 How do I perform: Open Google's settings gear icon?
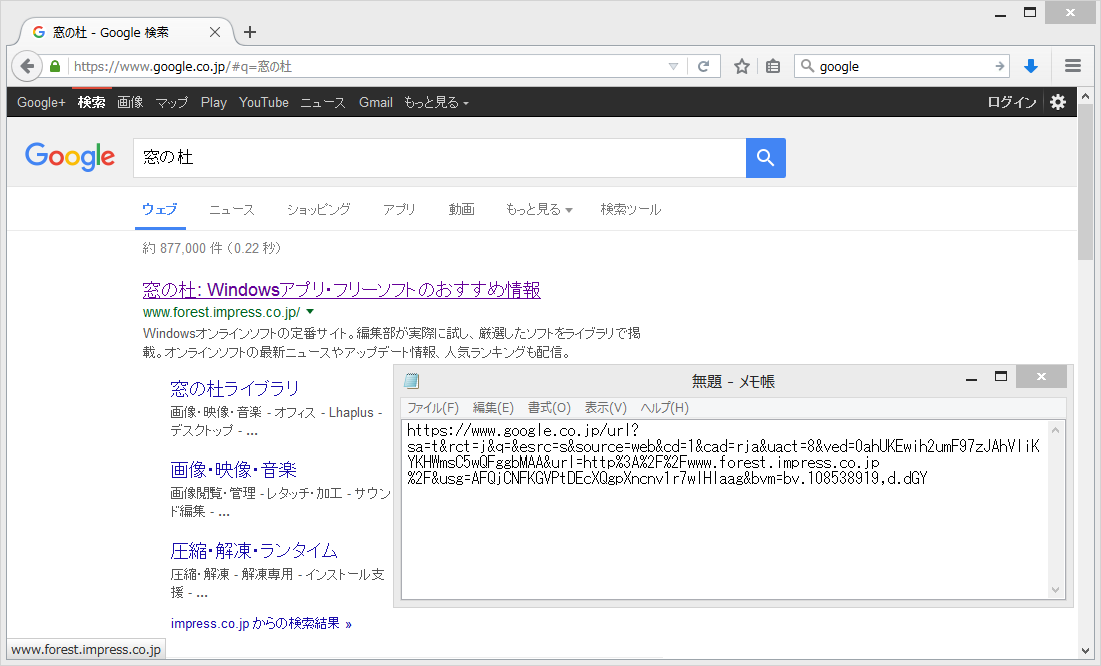click(x=1057, y=101)
